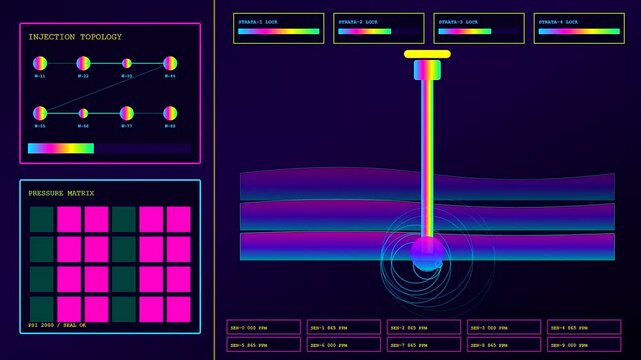Viewport: 641px width, 360px height.
Task: Adjust STRATA-4 LOCK gradient bar
Action: [579, 31]
